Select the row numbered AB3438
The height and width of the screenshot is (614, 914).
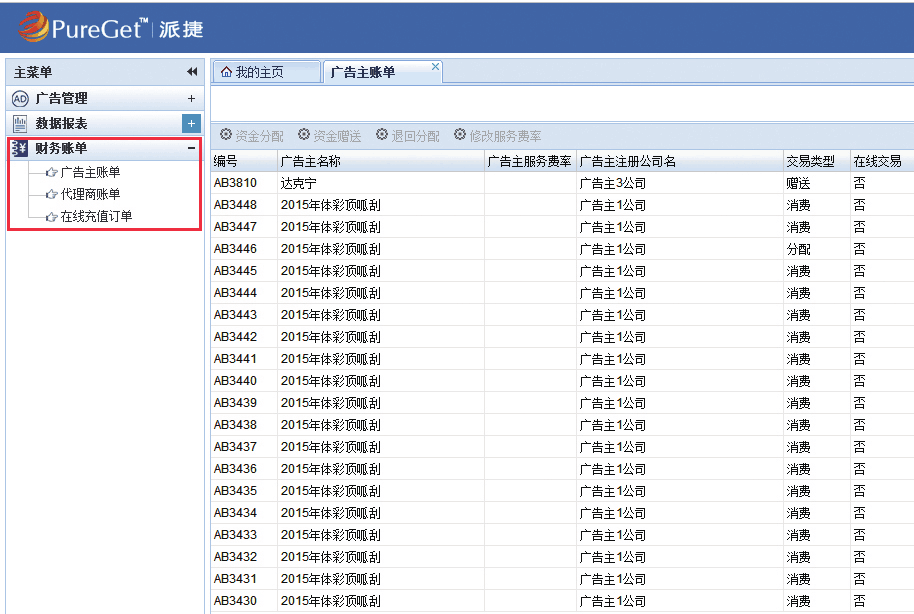coord(563,425)
